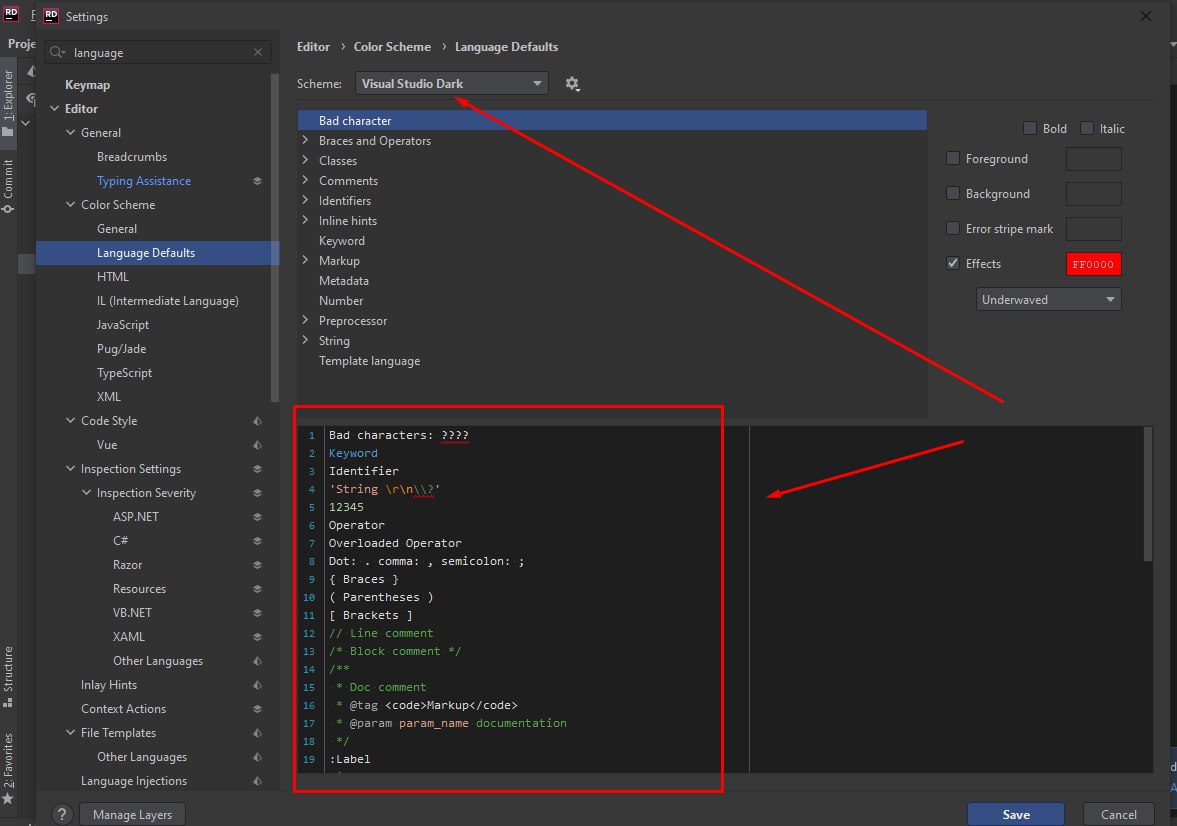Viewport: 1177px width, 826px height.
Task: Collapse the Editor settings node
Action: (x=55, y=109)
